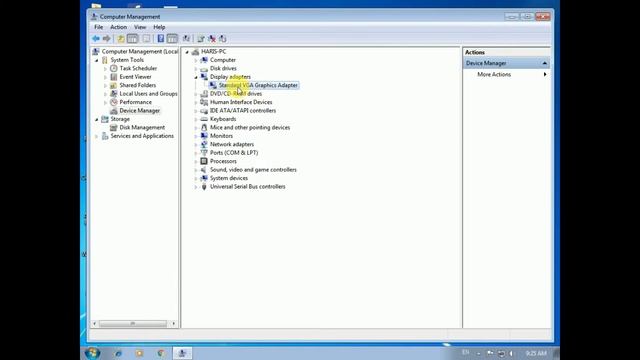This screenshot has width=640, height=360.
Task: Toggle Show/Hide Console Tree toolbar icon
Action: [133, 39]
